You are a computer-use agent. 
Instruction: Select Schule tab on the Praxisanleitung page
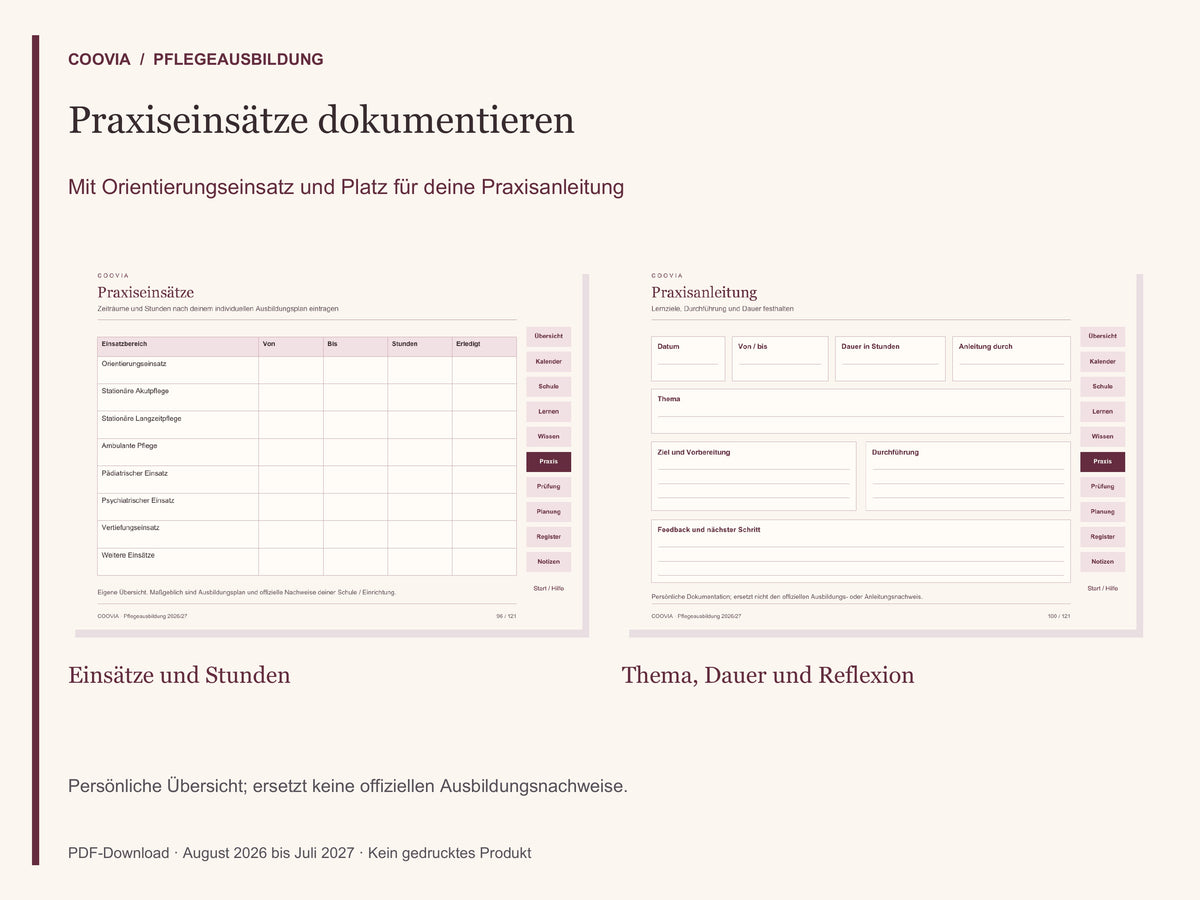[x=1102, y=386]
